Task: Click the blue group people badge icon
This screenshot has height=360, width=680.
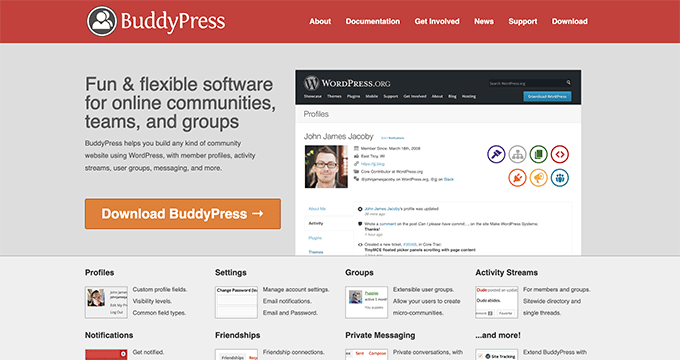Action: (x=560, y=178)
